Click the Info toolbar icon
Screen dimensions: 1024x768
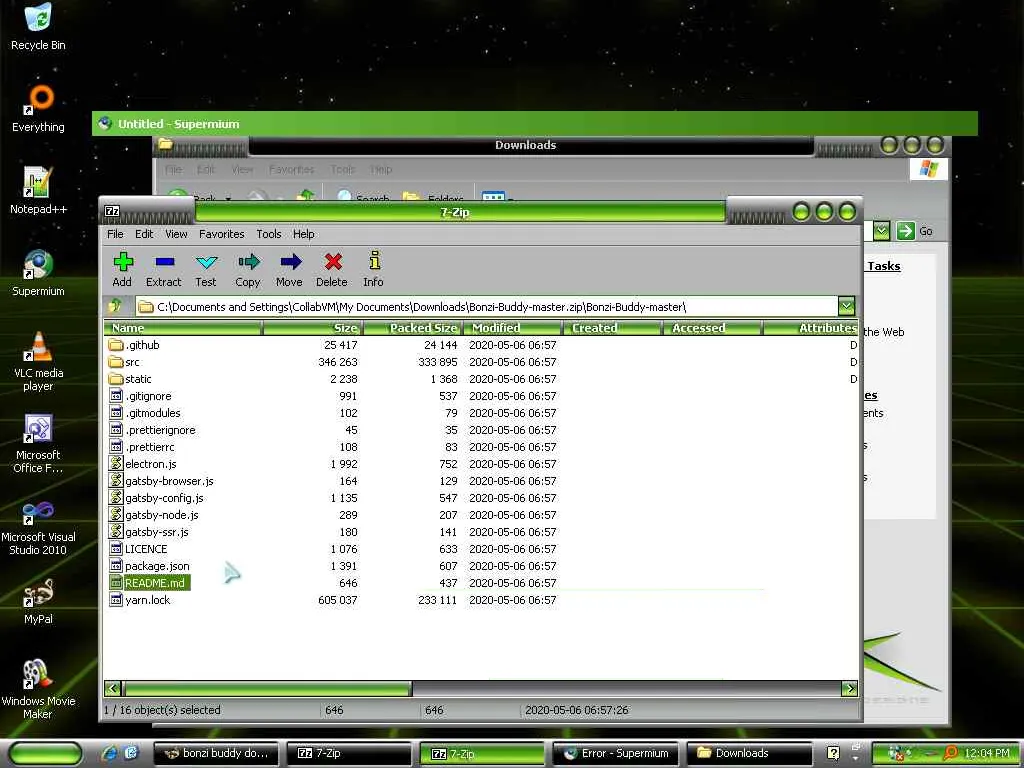(x=374, y=261)
